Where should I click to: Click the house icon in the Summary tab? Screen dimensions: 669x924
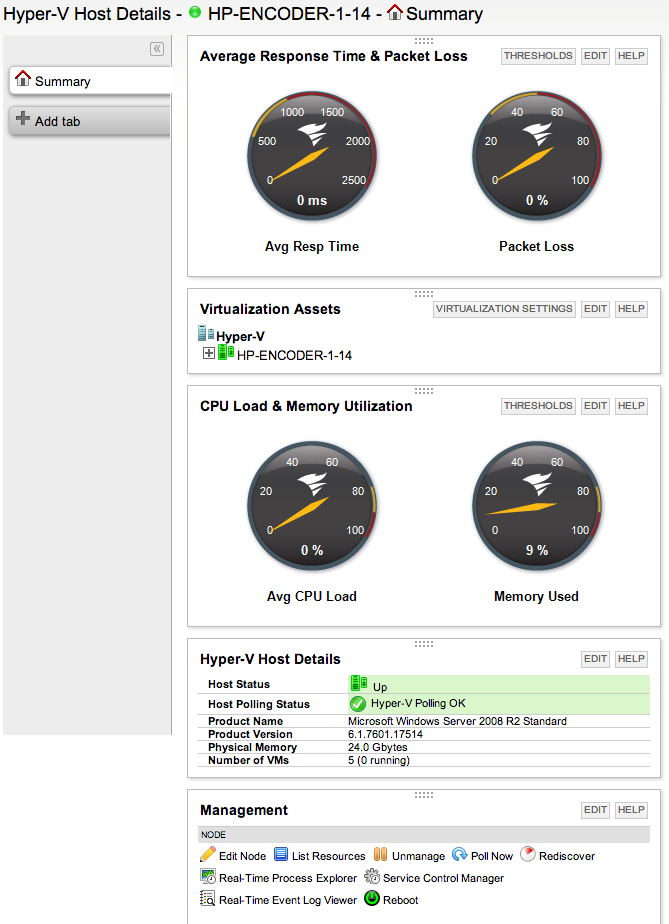coord(23,78)
